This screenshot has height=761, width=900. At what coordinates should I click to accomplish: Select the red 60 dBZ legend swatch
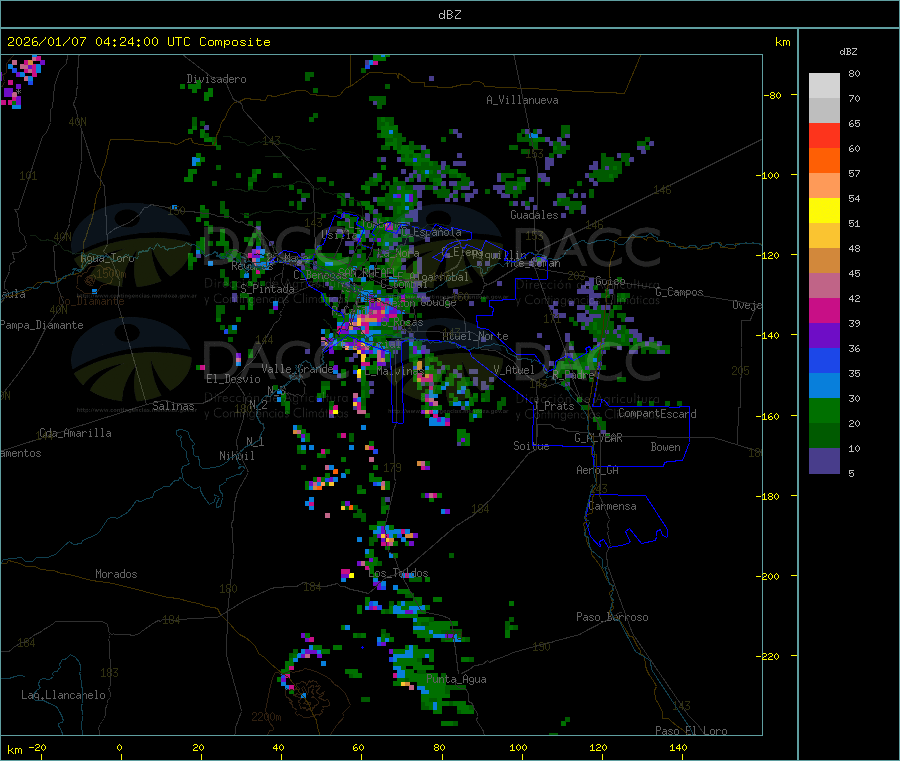pos(824,135)
